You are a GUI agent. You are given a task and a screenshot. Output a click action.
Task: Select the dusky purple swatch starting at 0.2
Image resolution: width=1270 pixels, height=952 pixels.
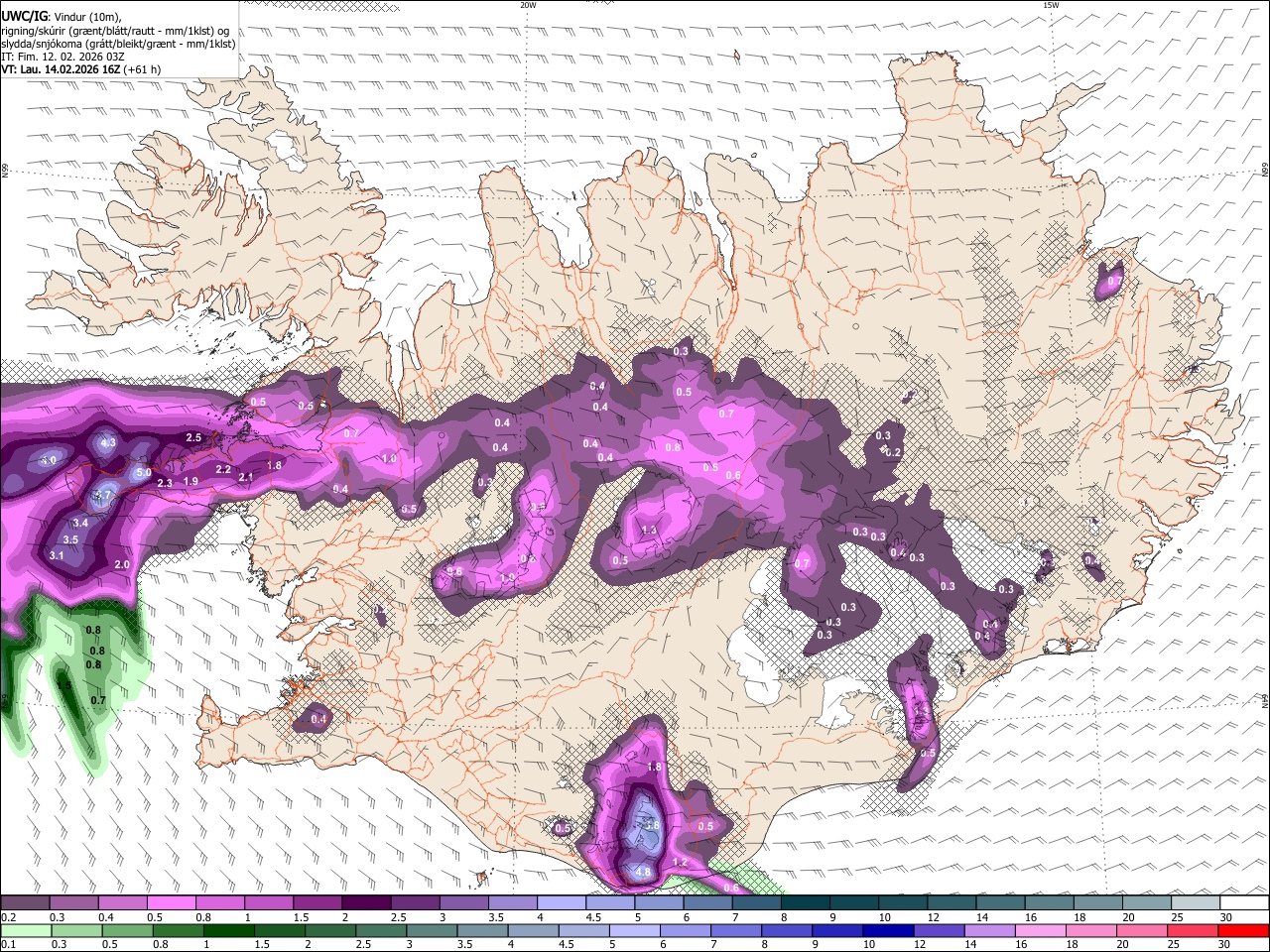point(25,902)
